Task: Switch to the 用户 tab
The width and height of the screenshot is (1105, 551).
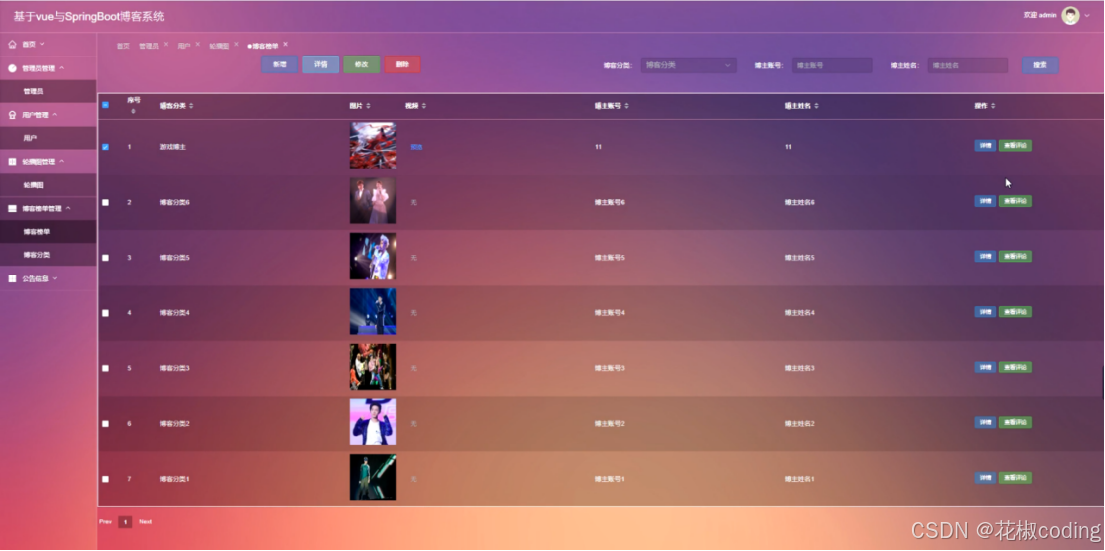Action: [x=184, y=47]
